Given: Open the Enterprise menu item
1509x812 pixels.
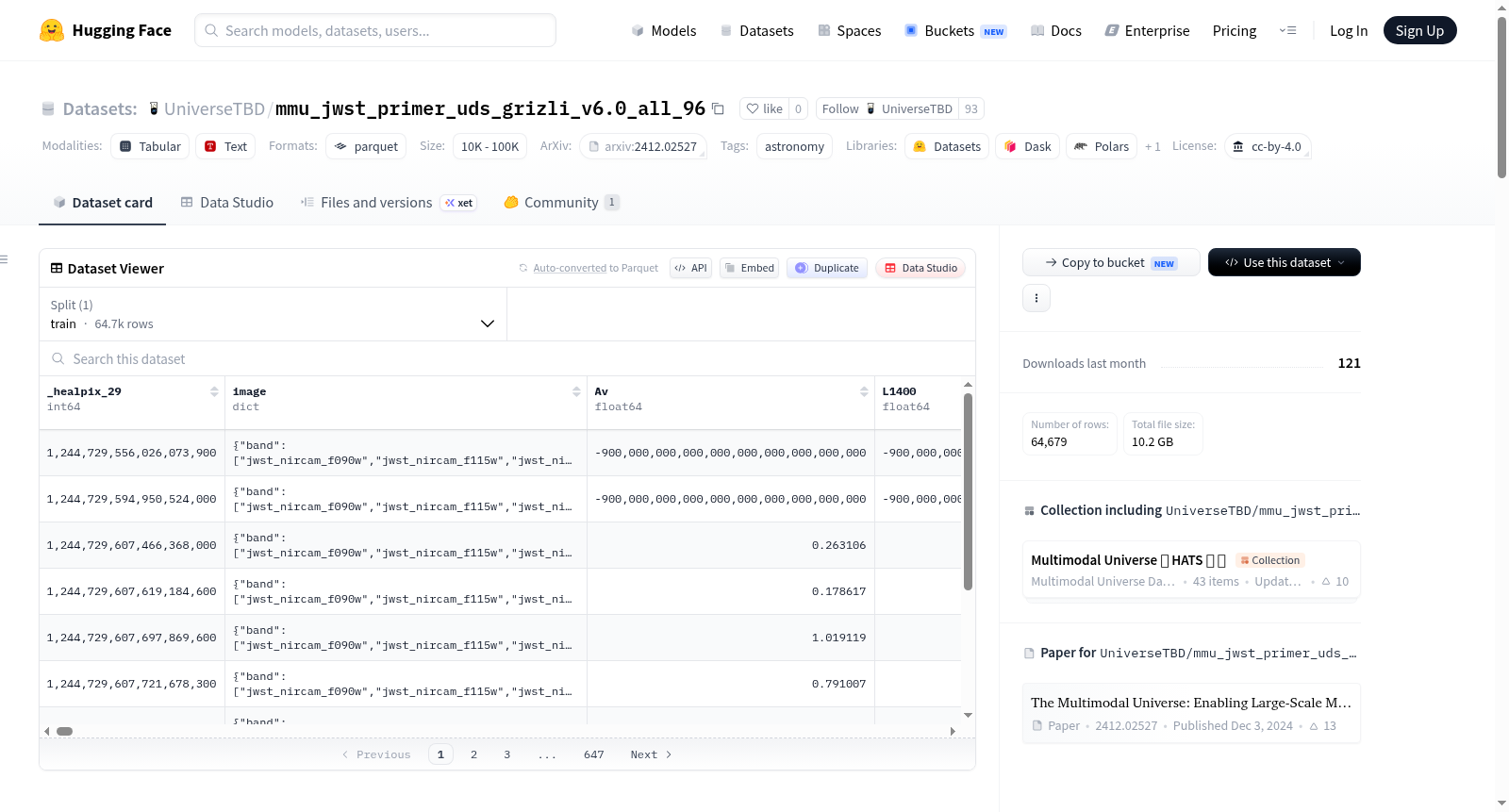Looking at the screenshot, I should (1147, 30).
